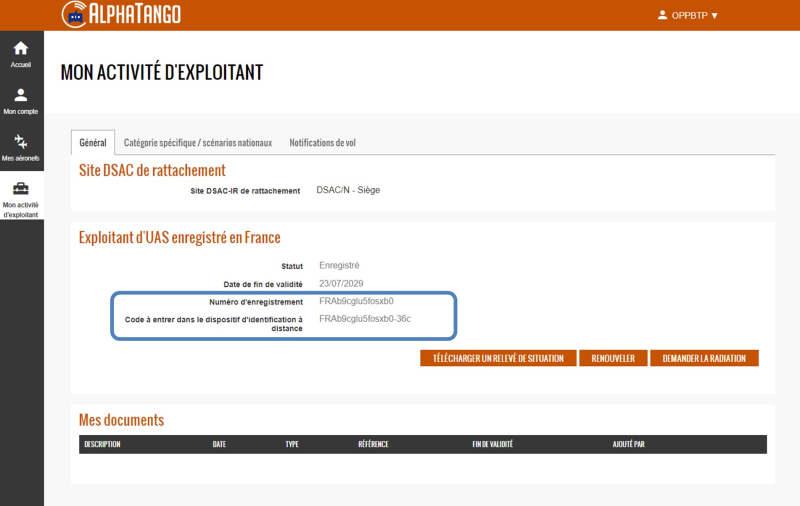
Task: Go to Accueil via the home icon
Action: coord(21,49)
